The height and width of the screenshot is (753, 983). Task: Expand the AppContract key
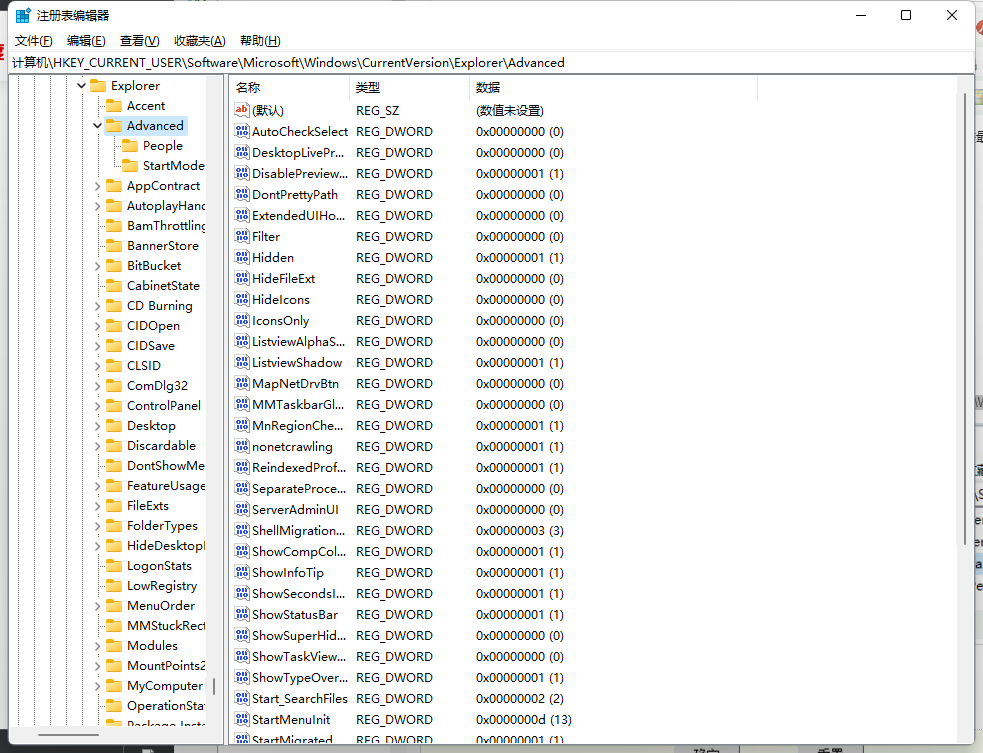tap(97, 186)
